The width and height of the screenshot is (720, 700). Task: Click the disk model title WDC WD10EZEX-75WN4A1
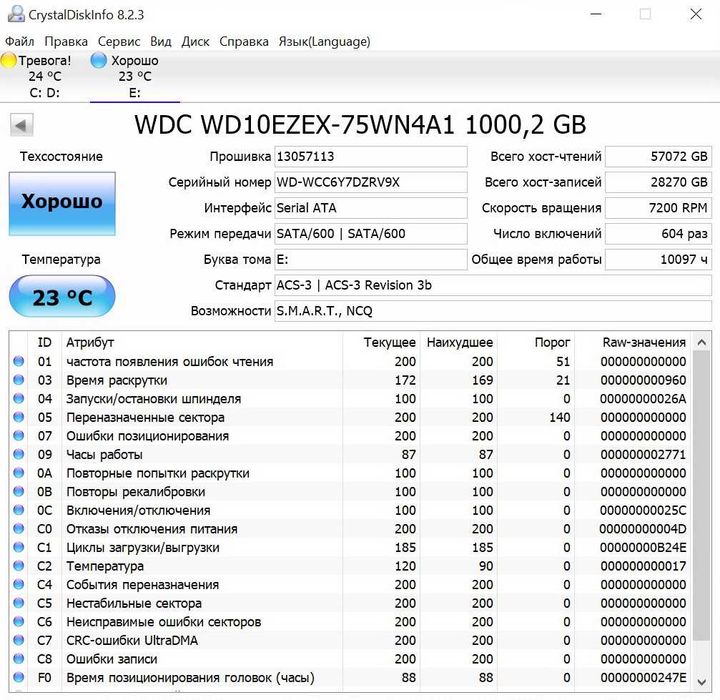click(360, 125)
